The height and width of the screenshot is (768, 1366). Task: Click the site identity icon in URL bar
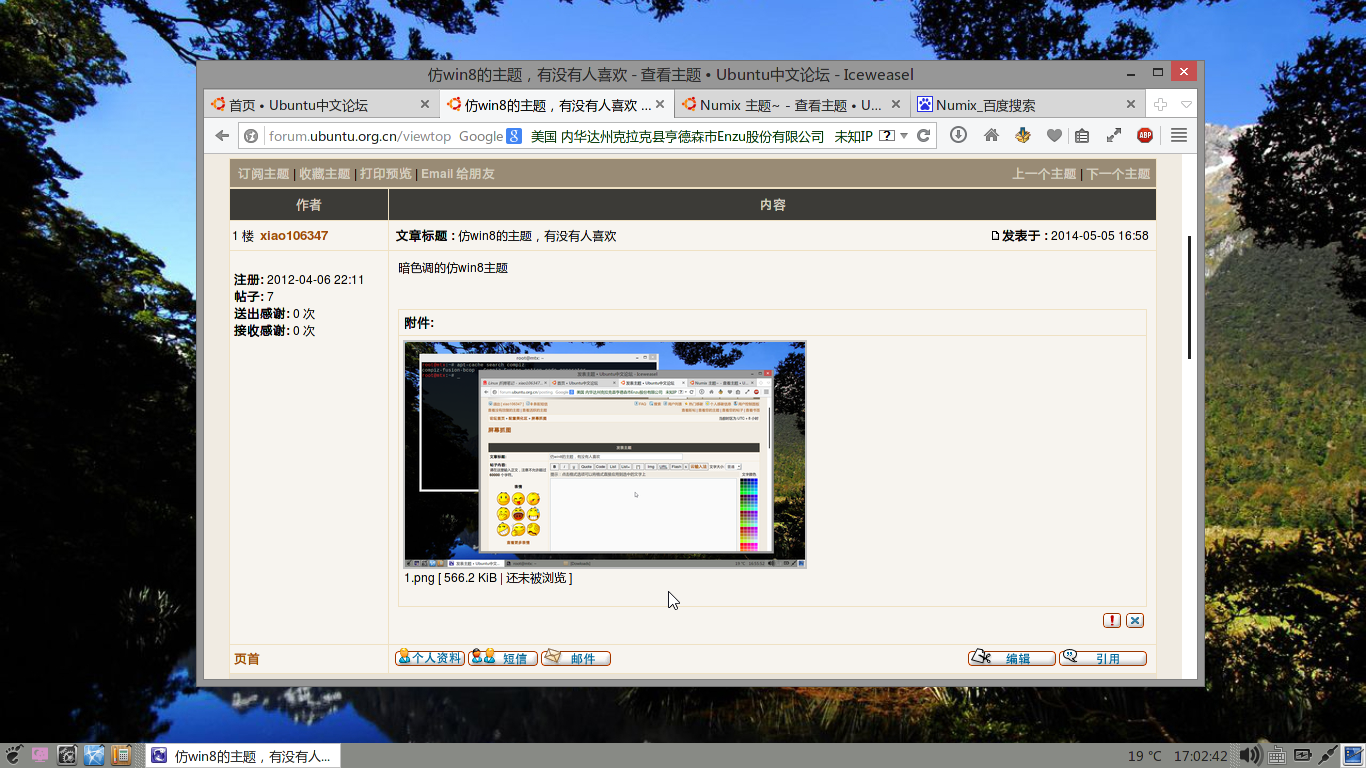[x=252, y=136]
